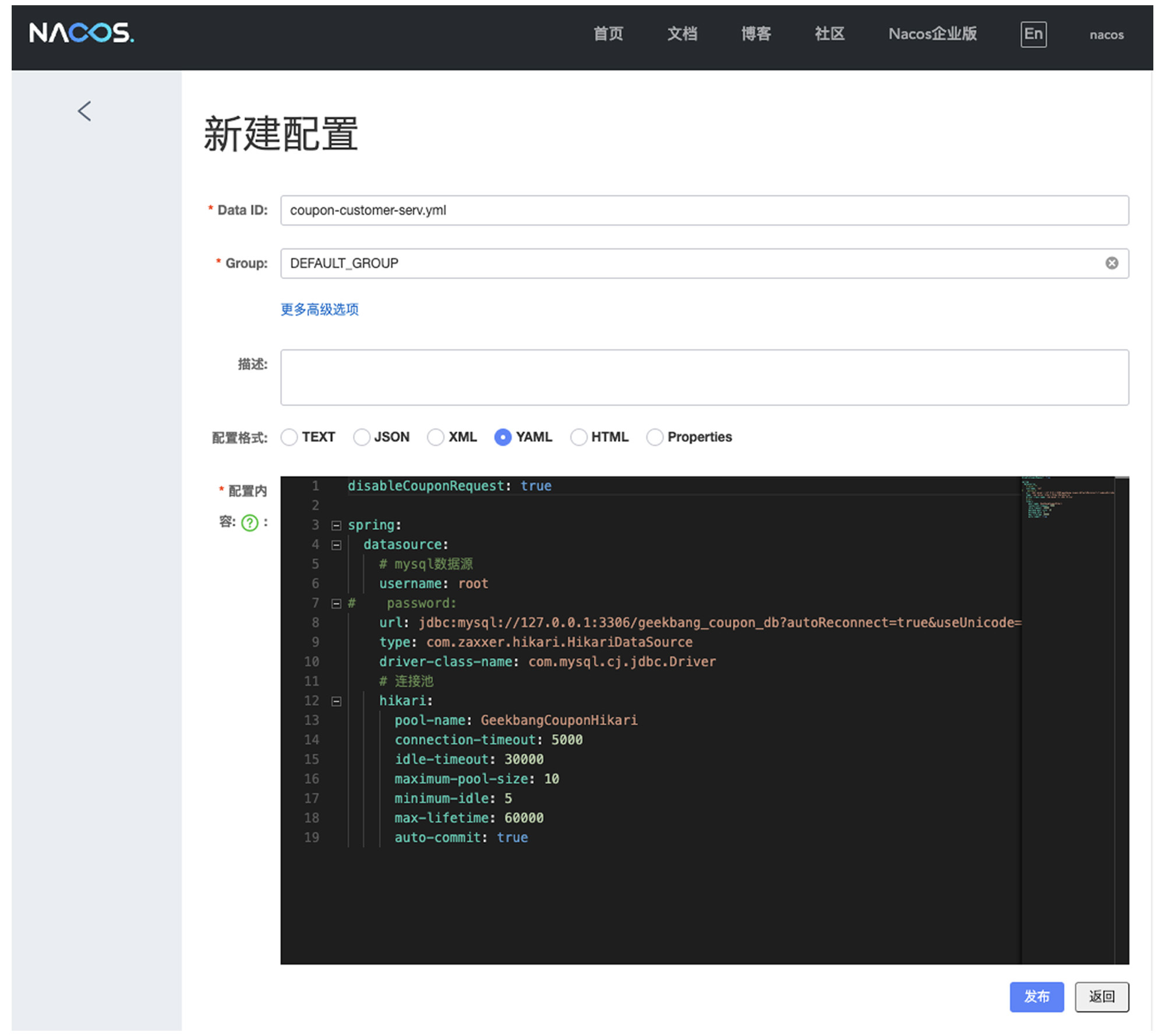
Task: Select JSON configuration format
Action: tap(362, 437)
